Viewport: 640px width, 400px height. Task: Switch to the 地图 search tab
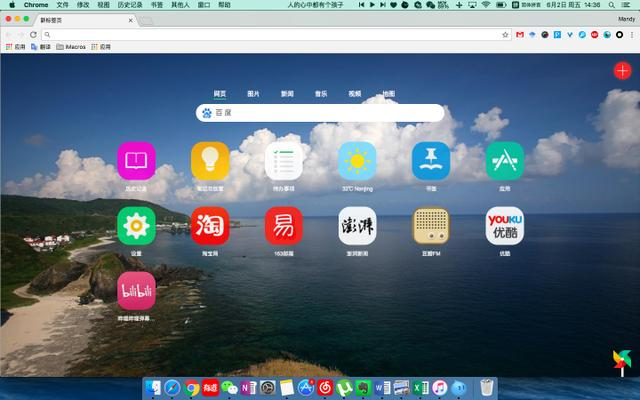click(x=389, y=93)
